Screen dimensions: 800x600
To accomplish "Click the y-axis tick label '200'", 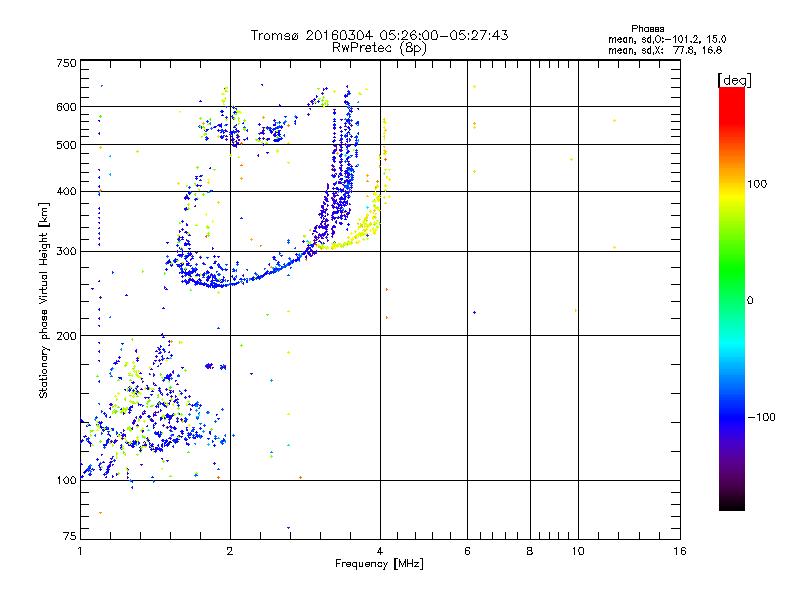I will tap(66, 336).
